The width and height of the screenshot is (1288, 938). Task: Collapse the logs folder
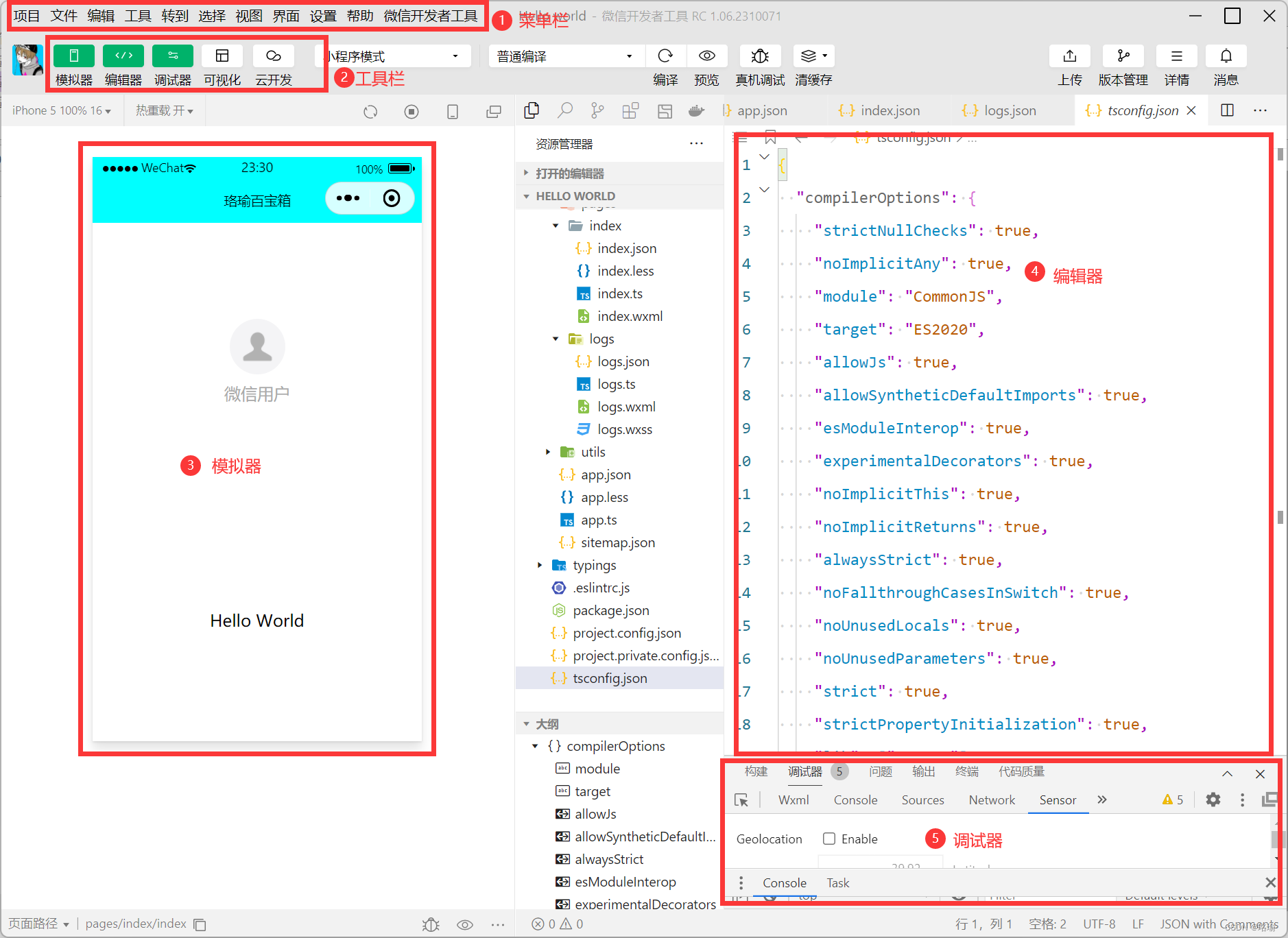pos(556,339)
